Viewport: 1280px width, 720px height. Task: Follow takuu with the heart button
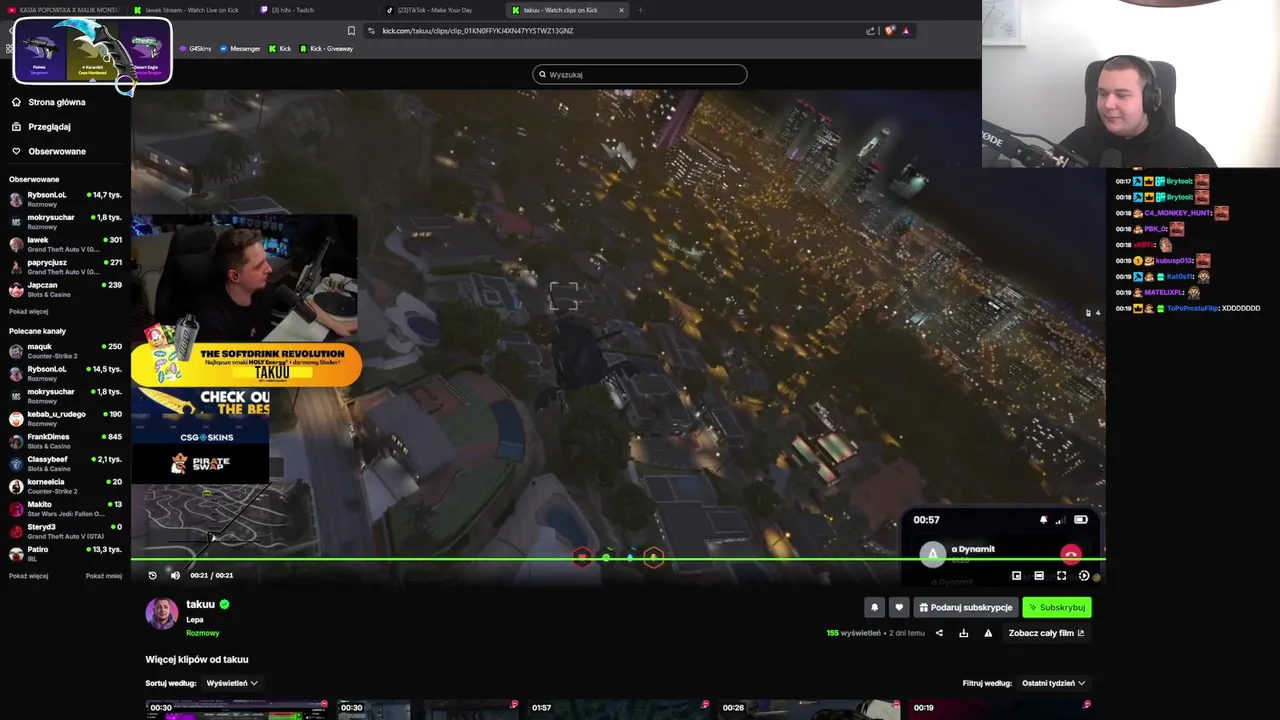pos(899,607)
